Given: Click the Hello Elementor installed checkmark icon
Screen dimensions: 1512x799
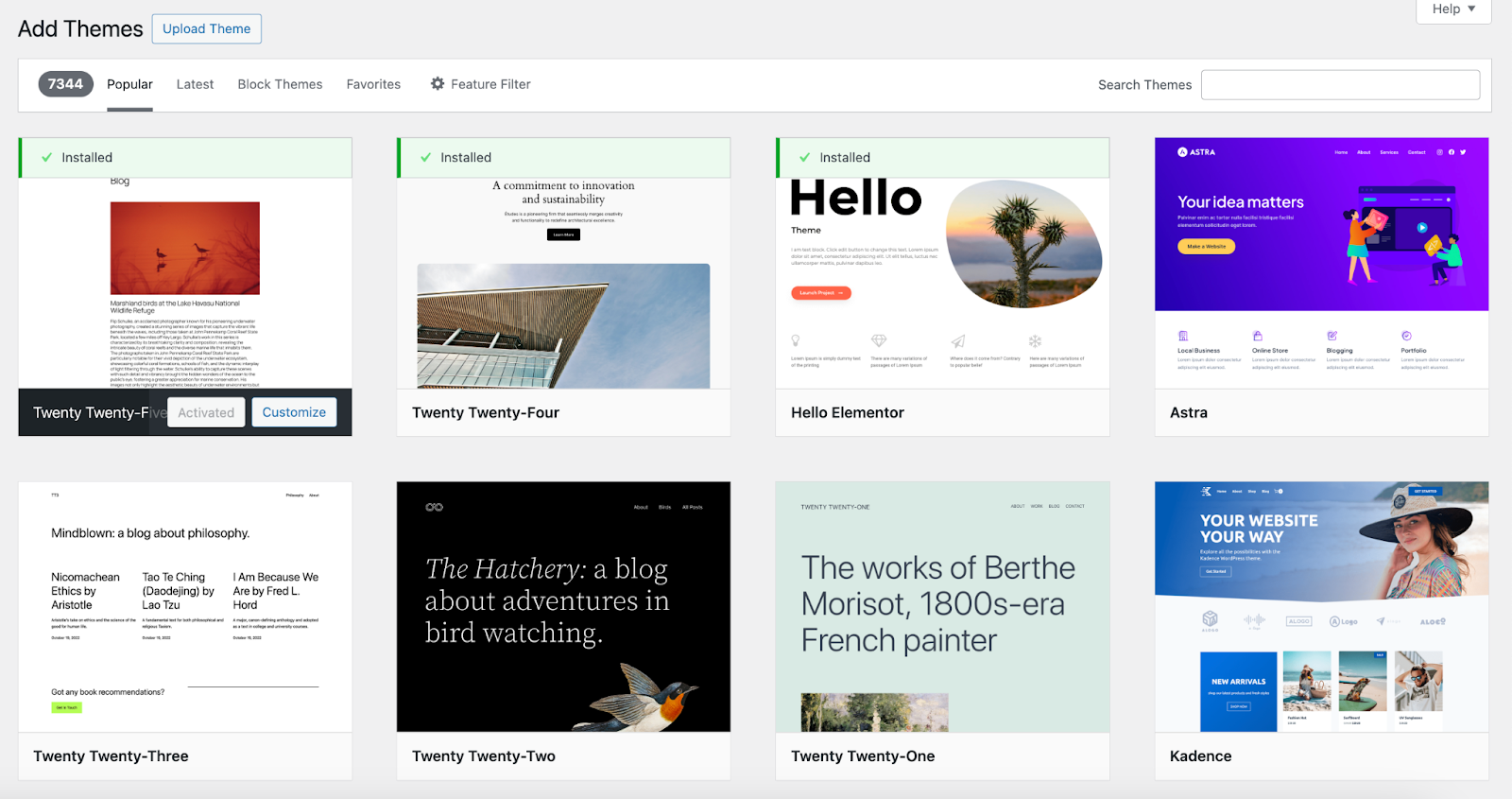Looking at the screenshot, I should click(x=804, y=158).
